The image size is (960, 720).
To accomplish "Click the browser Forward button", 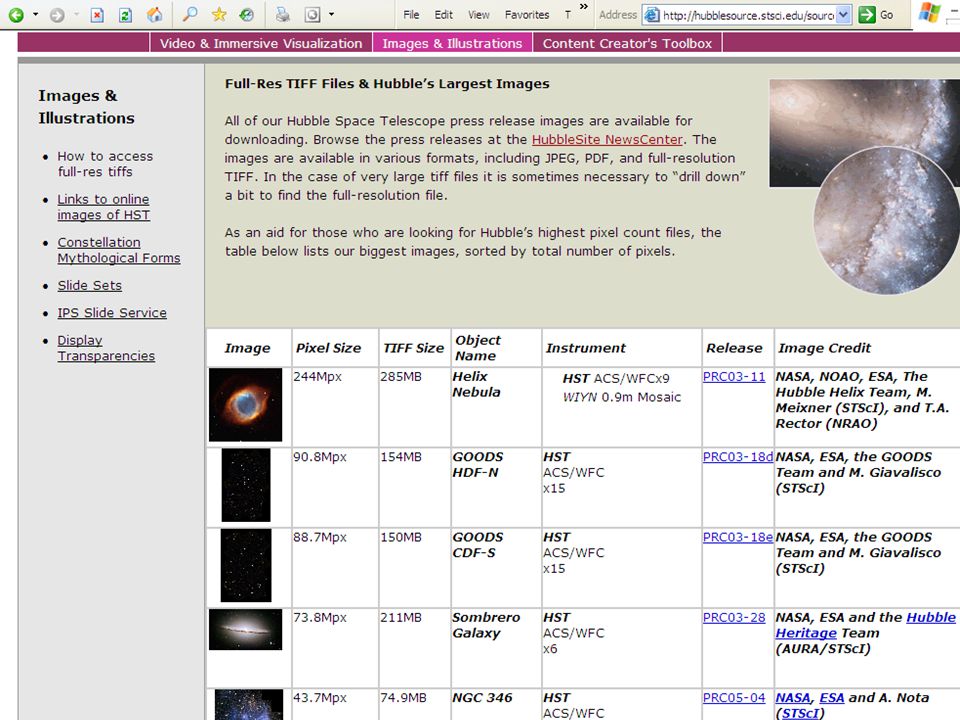I will tap(57, 15).
